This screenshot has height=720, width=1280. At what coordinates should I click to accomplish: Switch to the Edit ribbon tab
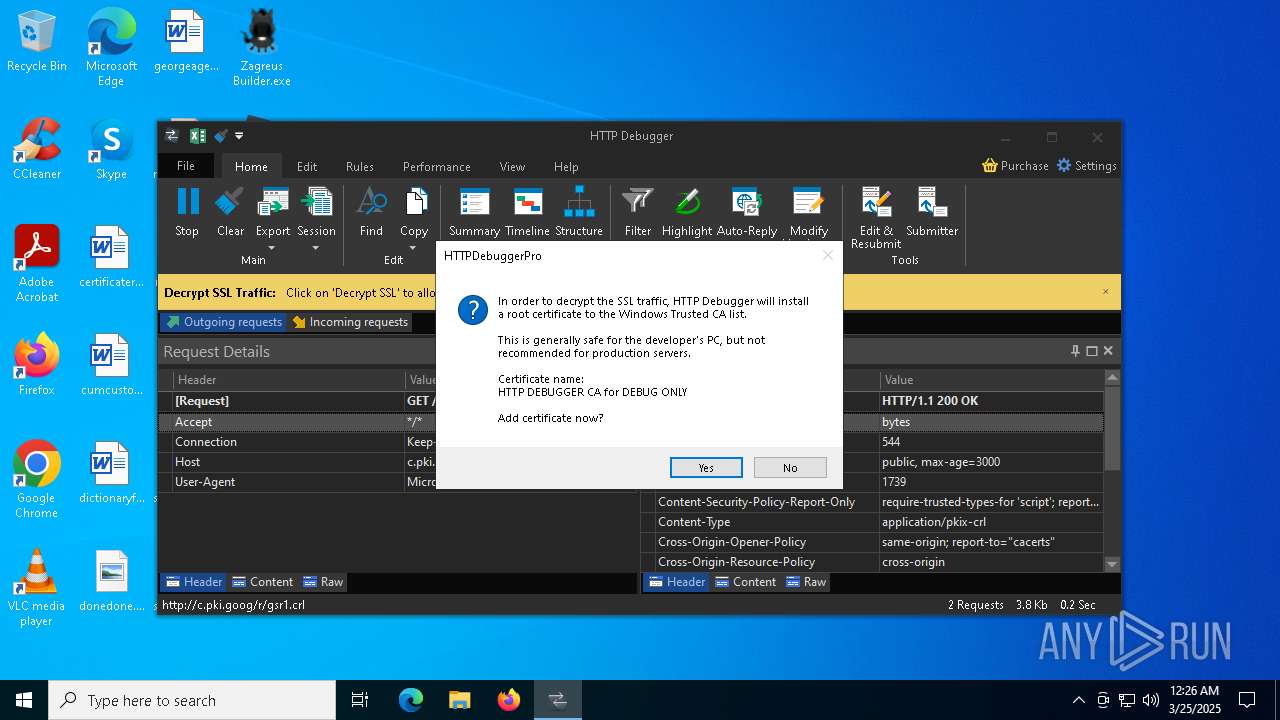coord(307,167)
